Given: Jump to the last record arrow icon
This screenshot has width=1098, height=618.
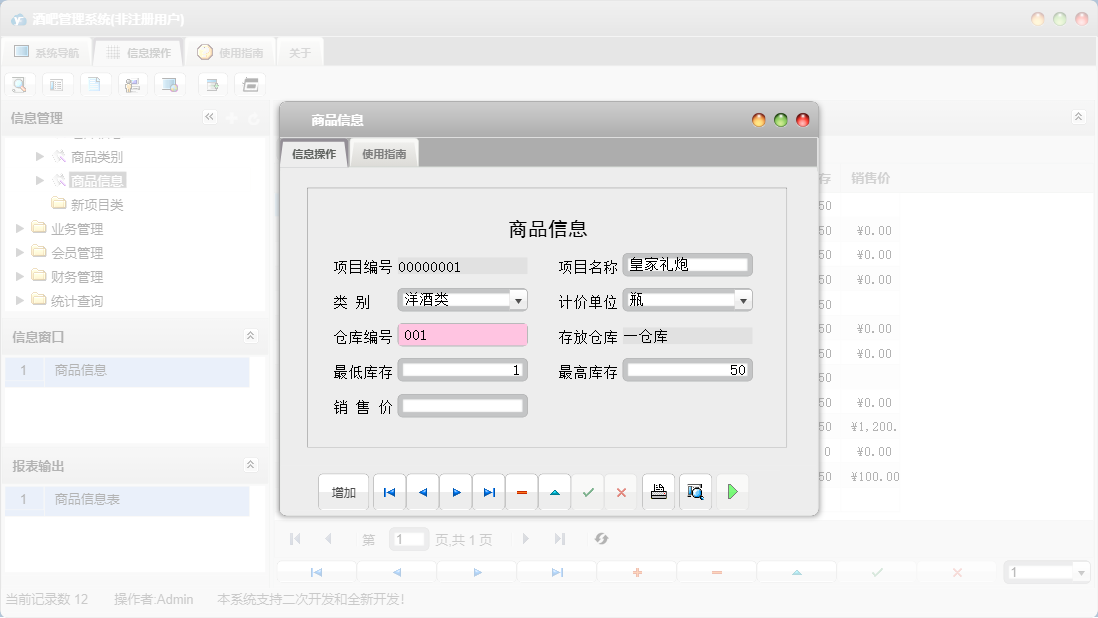Looking at the screenshot, I should pos(489,491).
